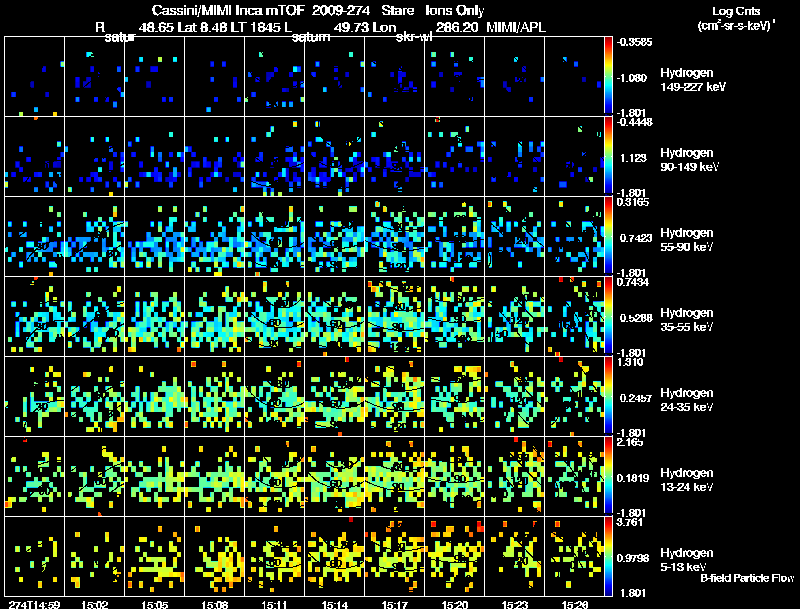Click the 15:20 time marker
800x609 pixels.
pyautogui.click(x=455, y=604)
